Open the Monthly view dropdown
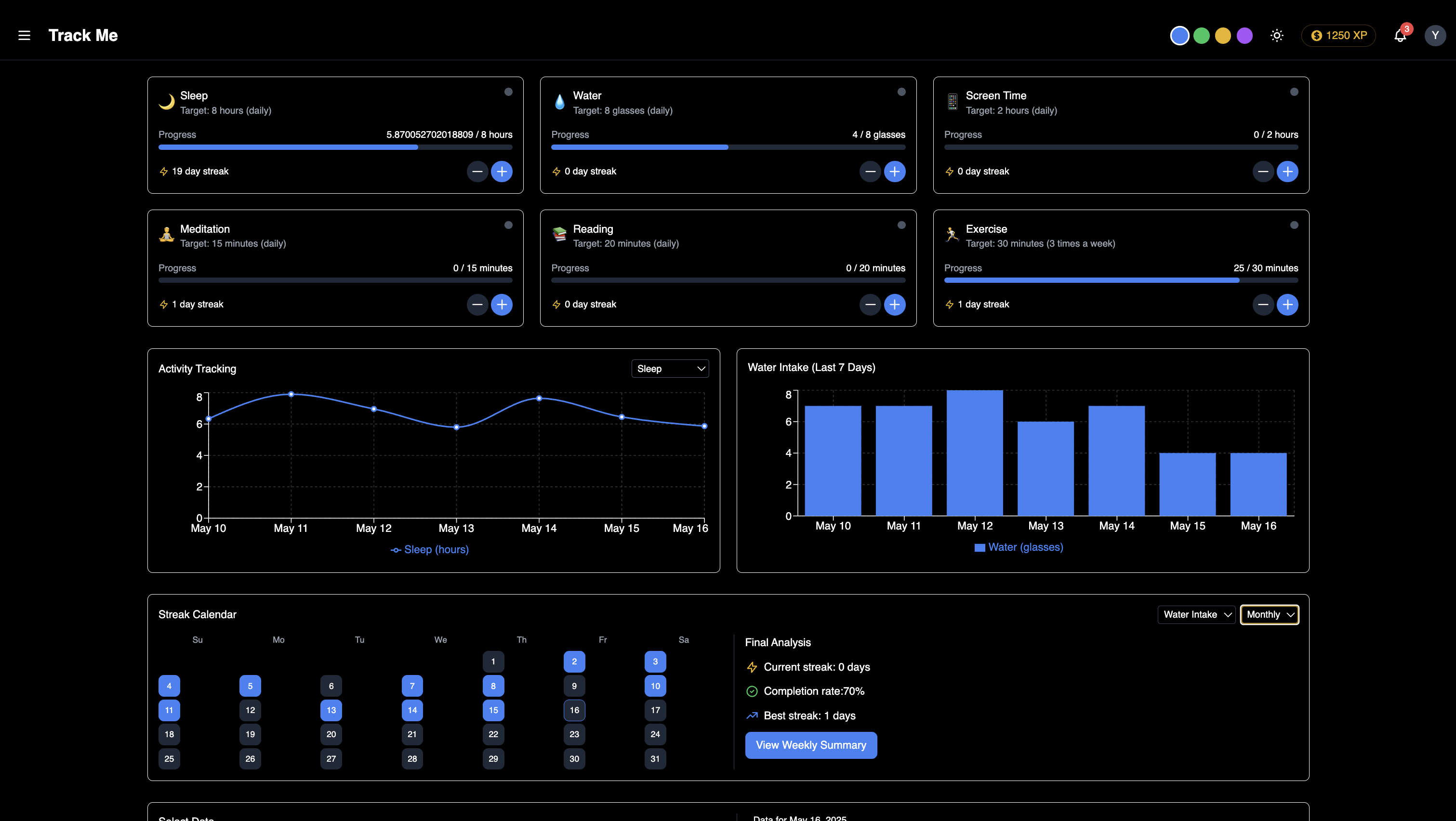 coord(1269,615)
